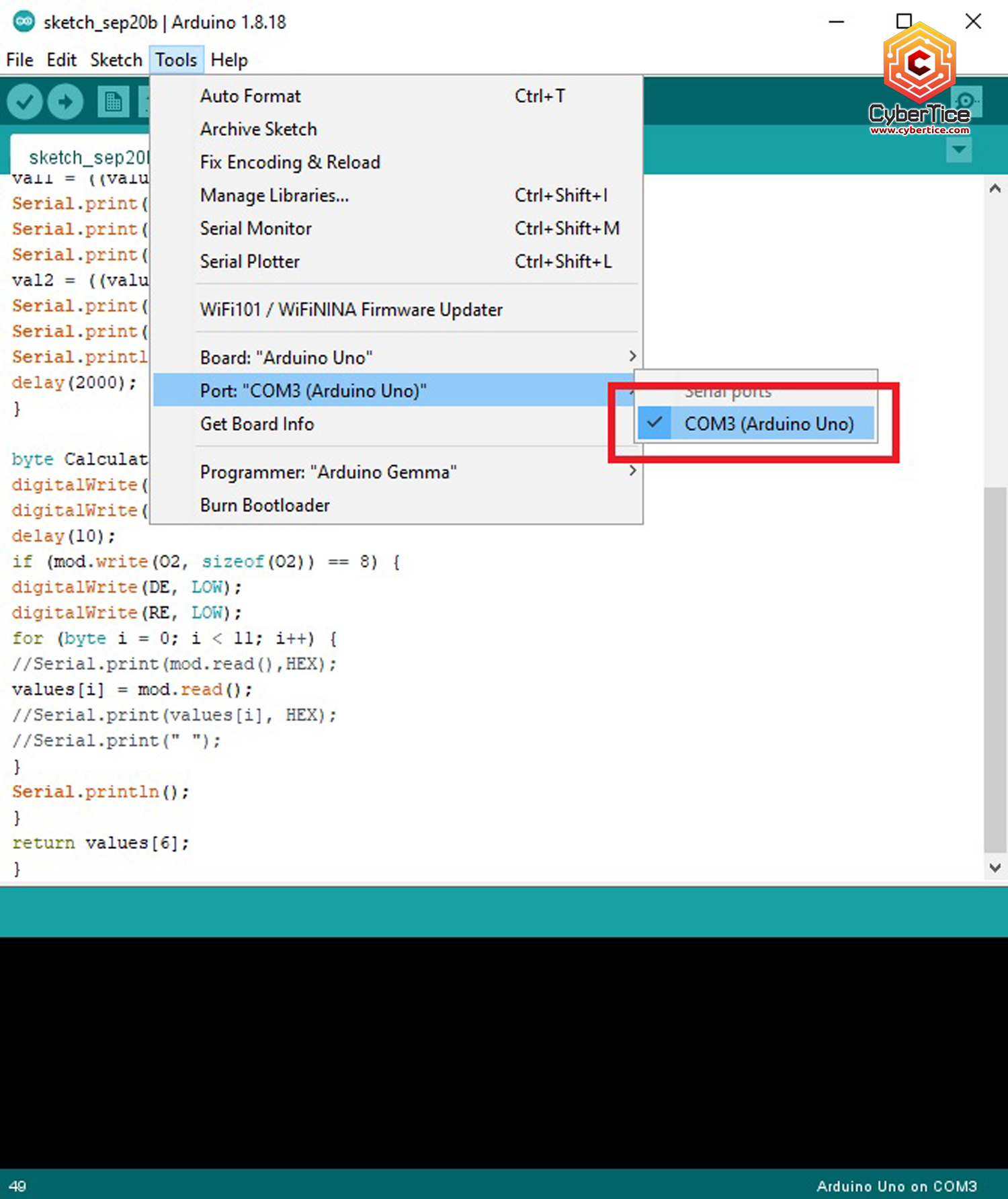Image resolution: width=1008 pixels, height=1199 pixels.
Task: Click the Upload arrow toolbar icon
Action: (65, 102)
